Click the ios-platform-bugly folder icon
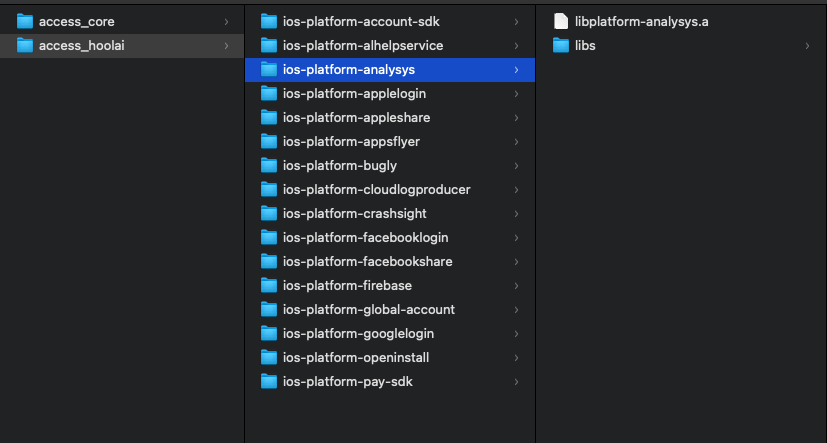 point(269,166)
